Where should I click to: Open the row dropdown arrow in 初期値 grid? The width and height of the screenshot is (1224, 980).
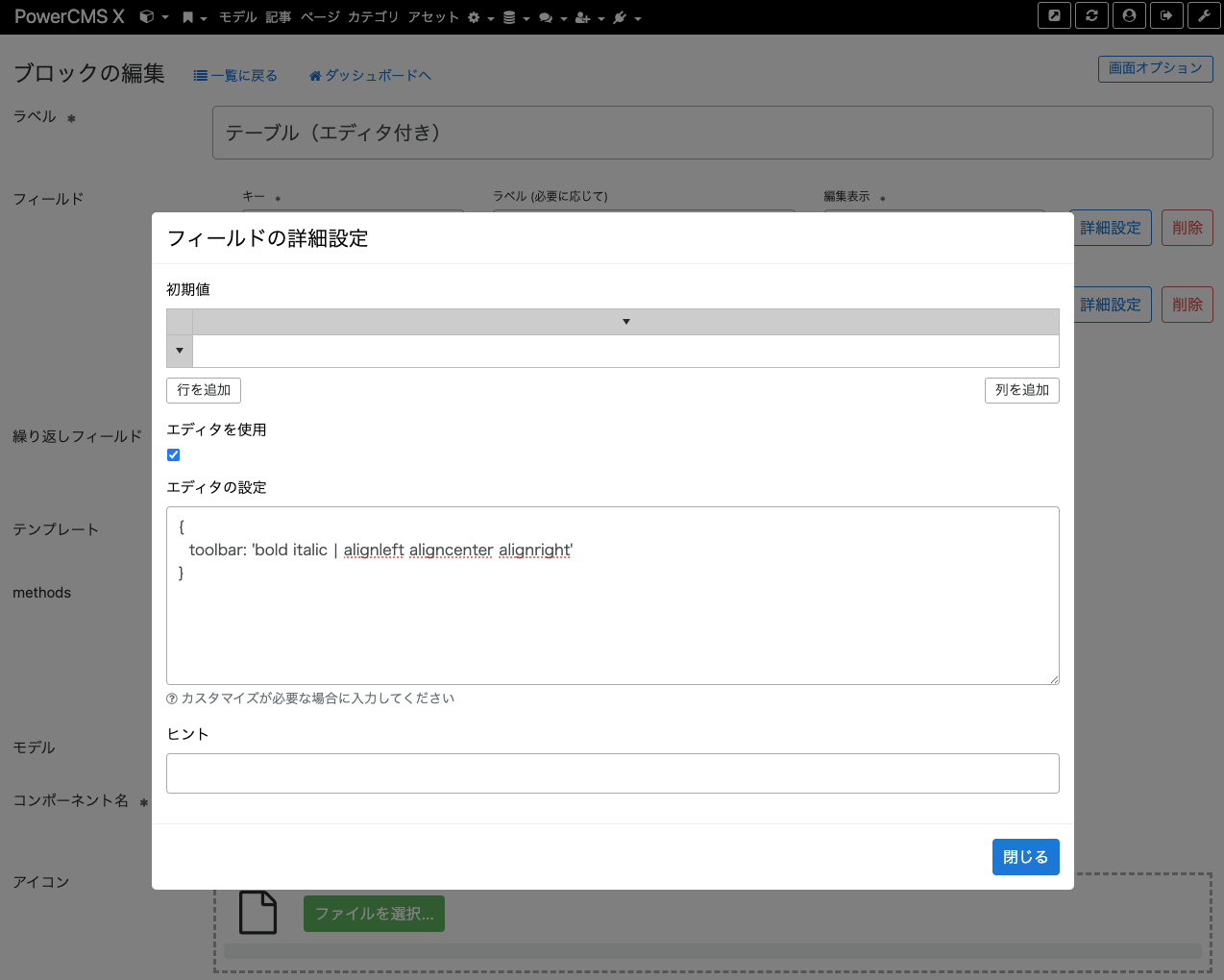tap(179, 351)
